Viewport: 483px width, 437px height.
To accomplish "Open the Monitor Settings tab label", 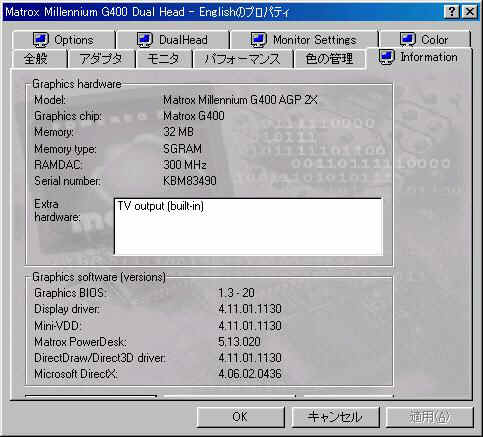I will pos(315,40).
